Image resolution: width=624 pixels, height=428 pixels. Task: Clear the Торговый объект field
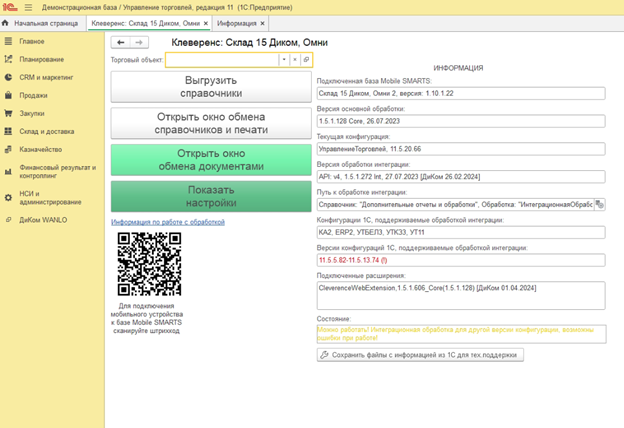pos(295,60)
